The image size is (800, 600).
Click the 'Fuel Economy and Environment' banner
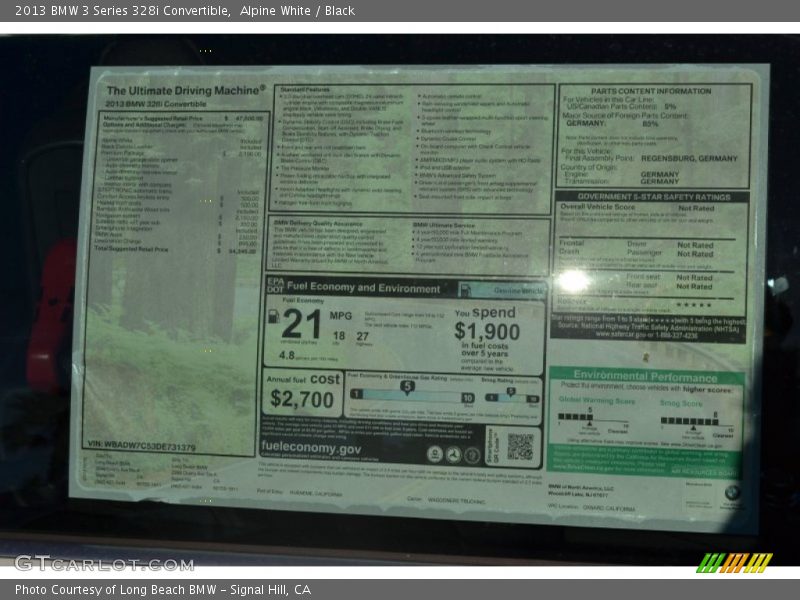(x=363, y=288)
